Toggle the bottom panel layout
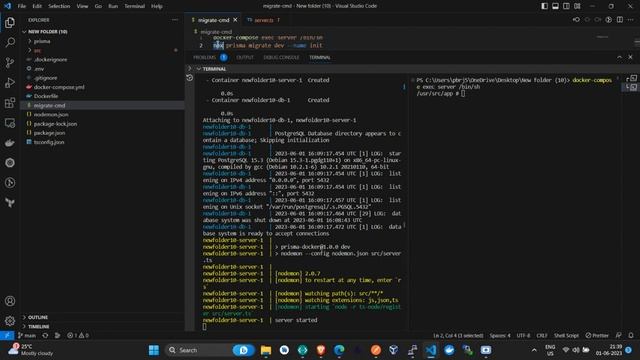The width and height of the screenshot is (640, 360). (x=556, y=6)
